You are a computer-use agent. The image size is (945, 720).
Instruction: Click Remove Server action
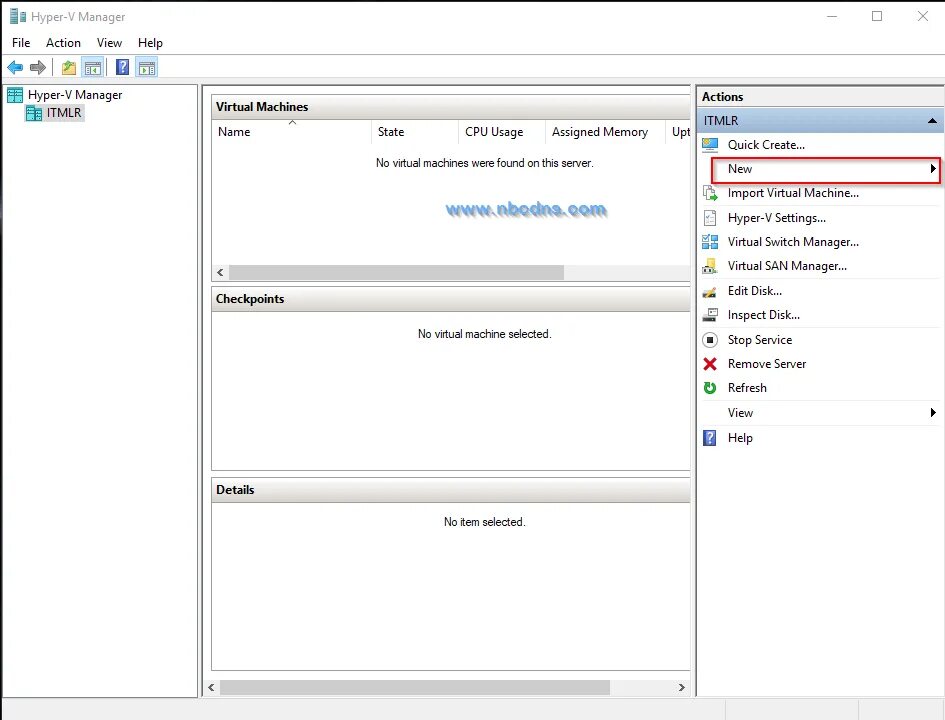point(767,364)
